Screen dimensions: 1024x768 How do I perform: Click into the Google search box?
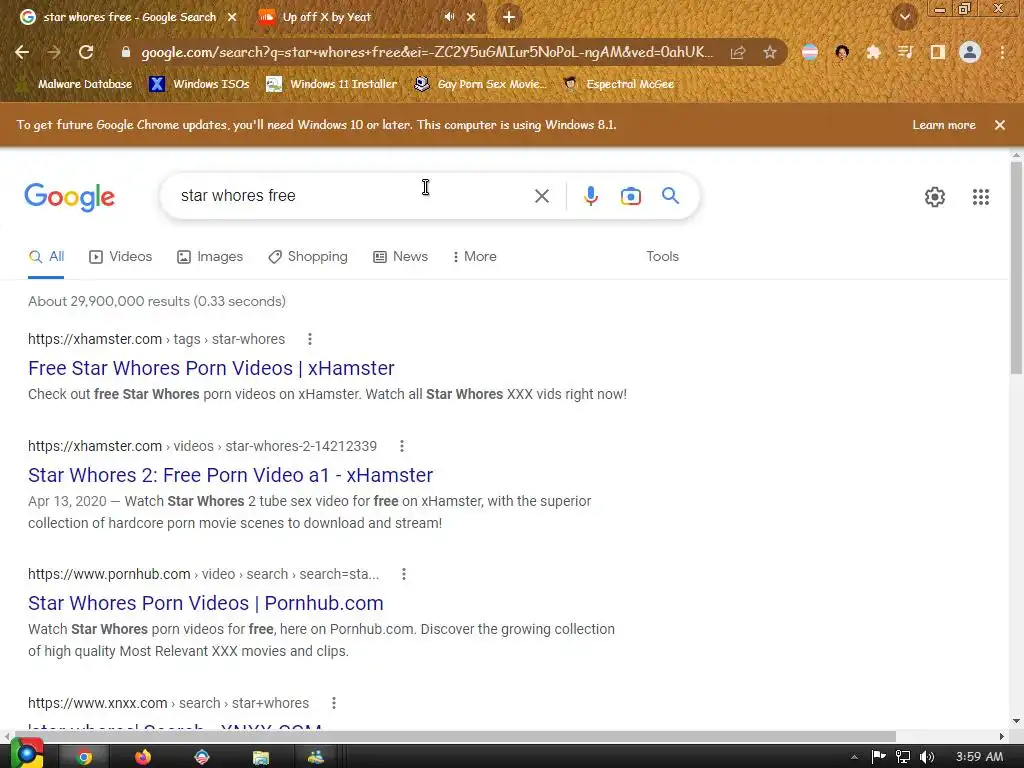coord(353,195)
